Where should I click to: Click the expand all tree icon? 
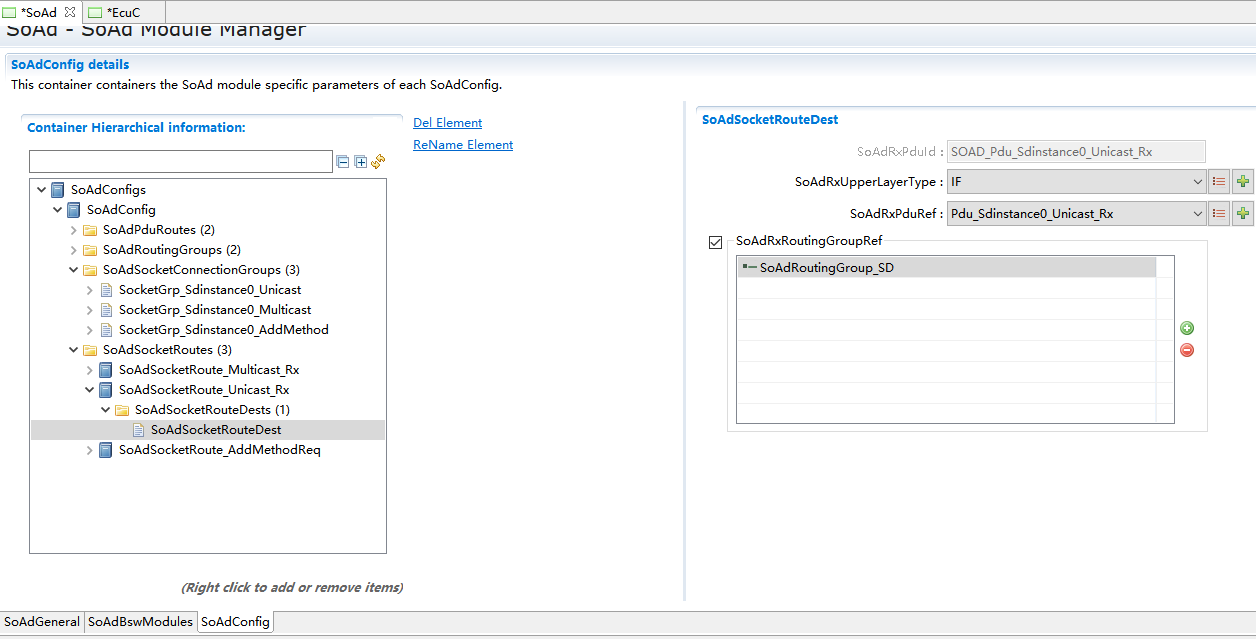click(x=361, y=161)
